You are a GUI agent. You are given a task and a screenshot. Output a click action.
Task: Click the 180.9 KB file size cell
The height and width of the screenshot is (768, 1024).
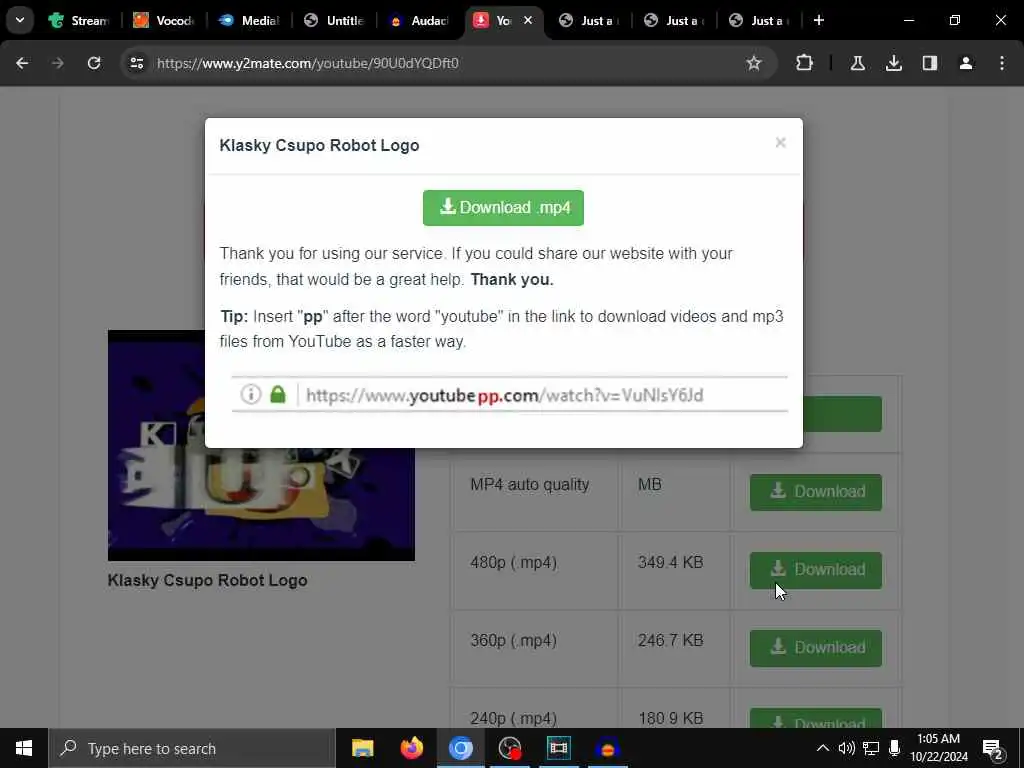[x=671, y=718]
